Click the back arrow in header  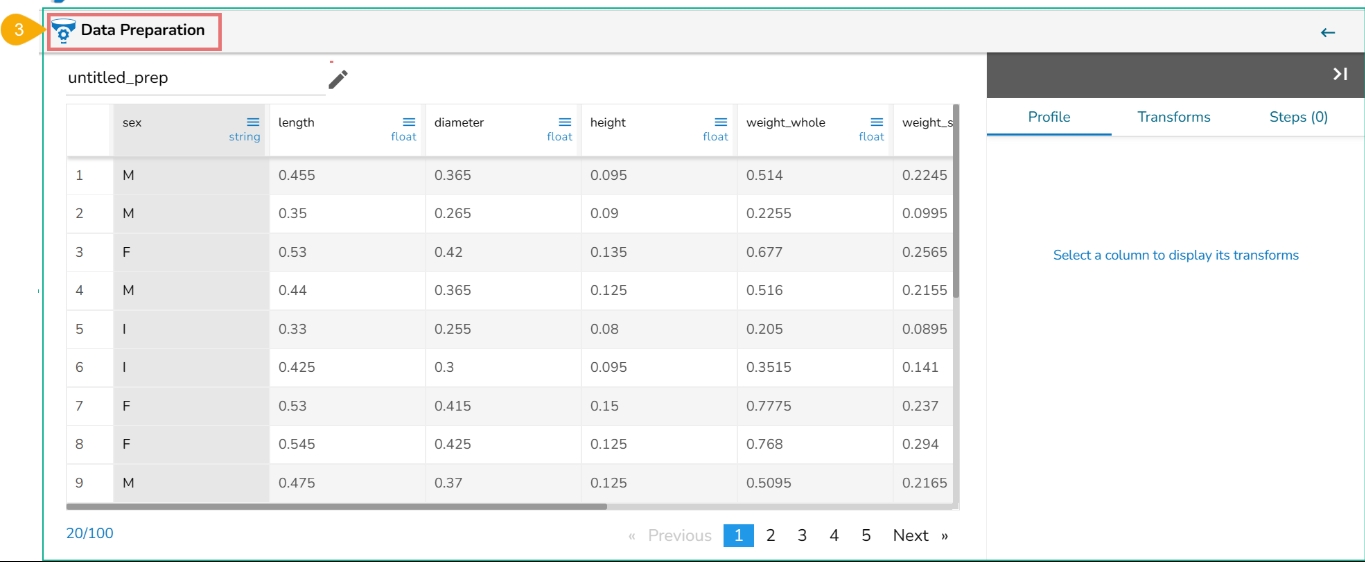coord(1328,33)
